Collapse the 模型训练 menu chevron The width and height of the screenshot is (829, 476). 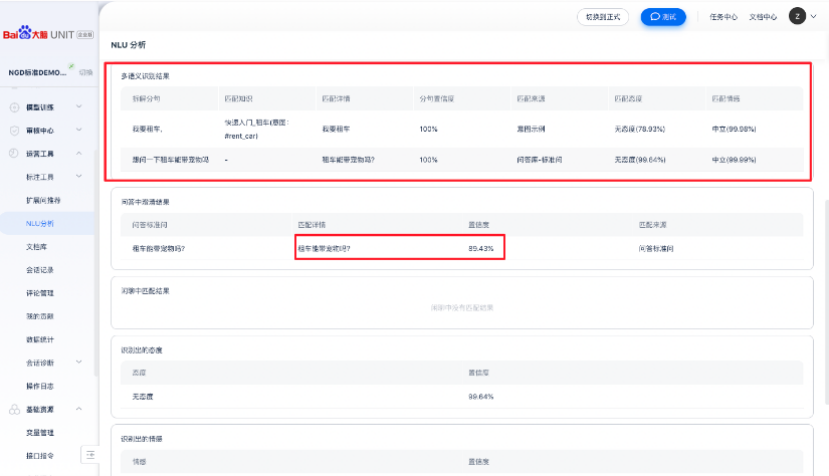[79, 107]
